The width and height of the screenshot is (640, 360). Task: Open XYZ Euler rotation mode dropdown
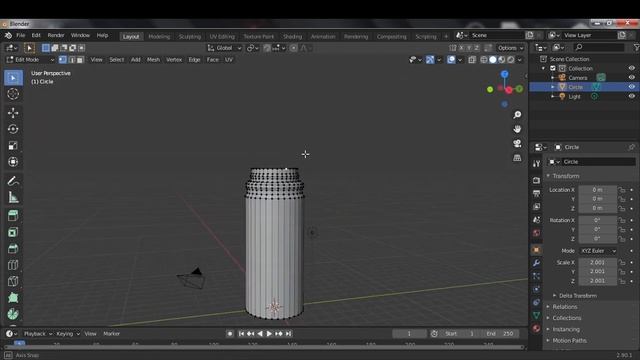598,251
